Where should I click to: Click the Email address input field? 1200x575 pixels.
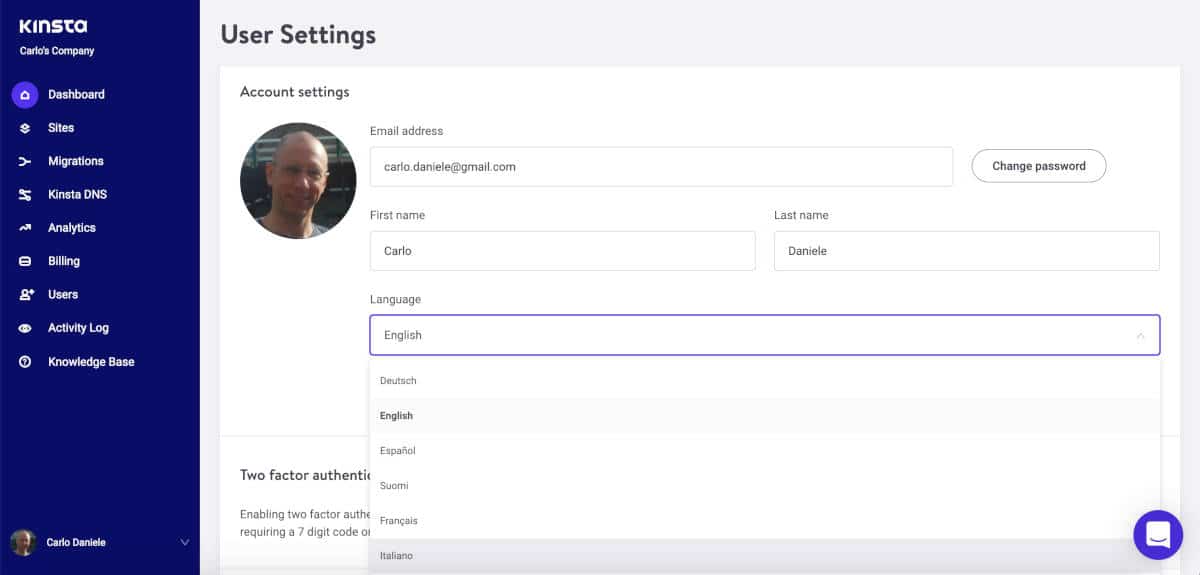coord(660,167)
